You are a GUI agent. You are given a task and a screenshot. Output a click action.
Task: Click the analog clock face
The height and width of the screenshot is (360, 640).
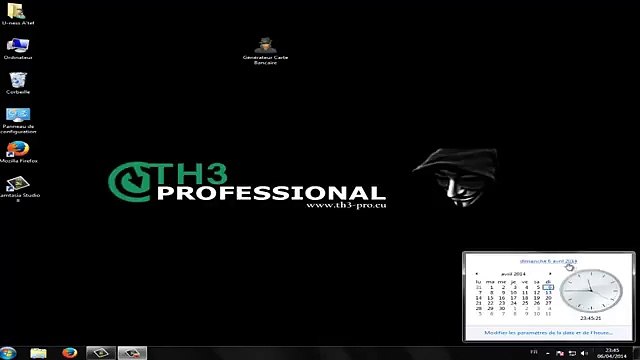591,291
